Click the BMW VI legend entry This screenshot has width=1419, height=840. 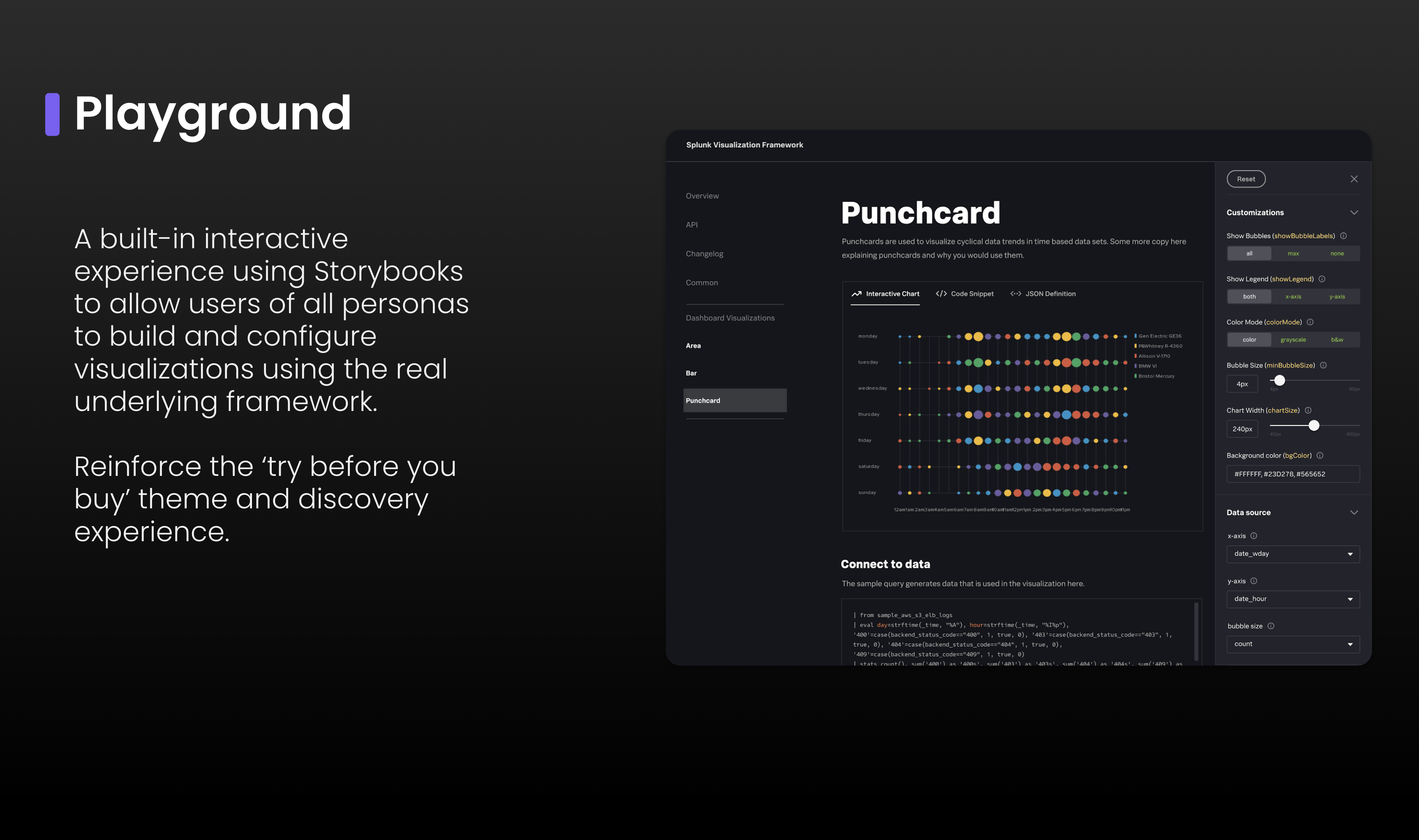(1146, 366)
